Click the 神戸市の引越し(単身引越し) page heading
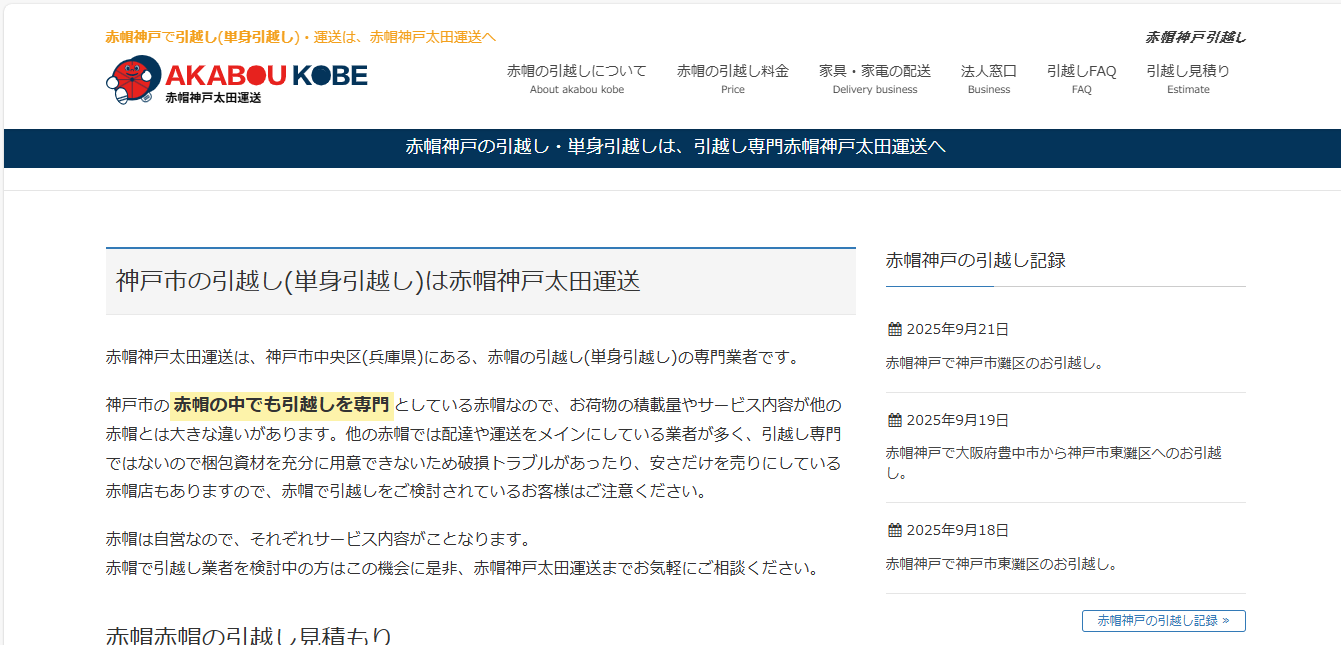The width and height of the screenshot is (1341, 645). point(378,281)
